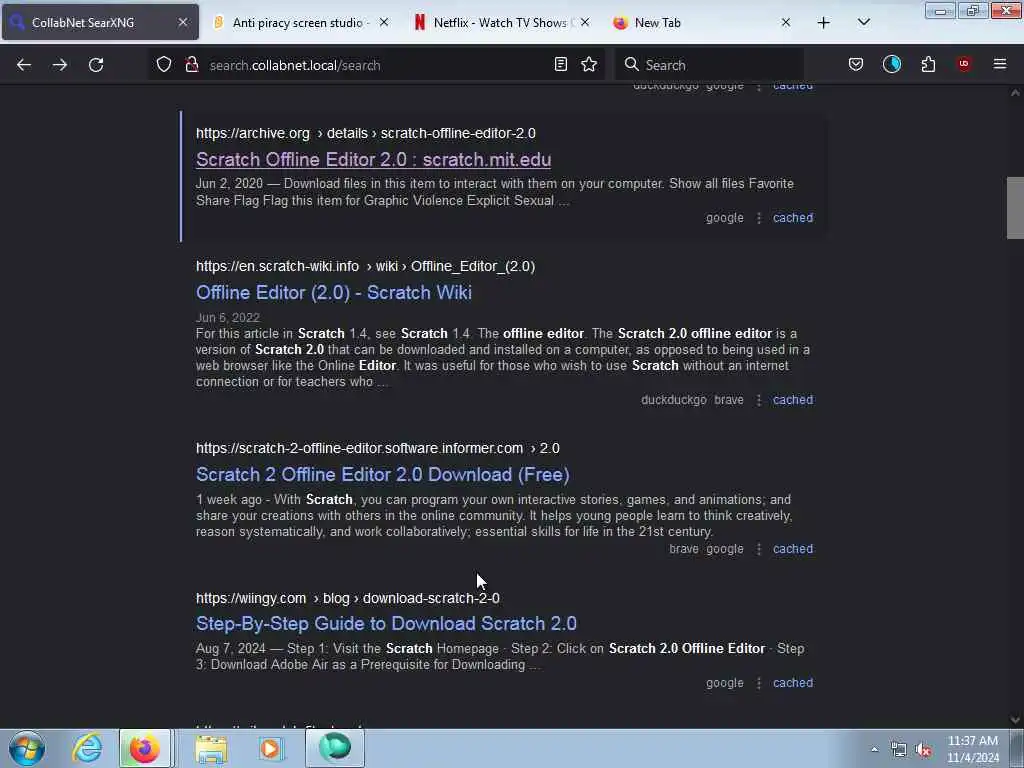Select Firefox in the taskbar
The height and width of the screenshot is (768, 1024).
point(145,748)
